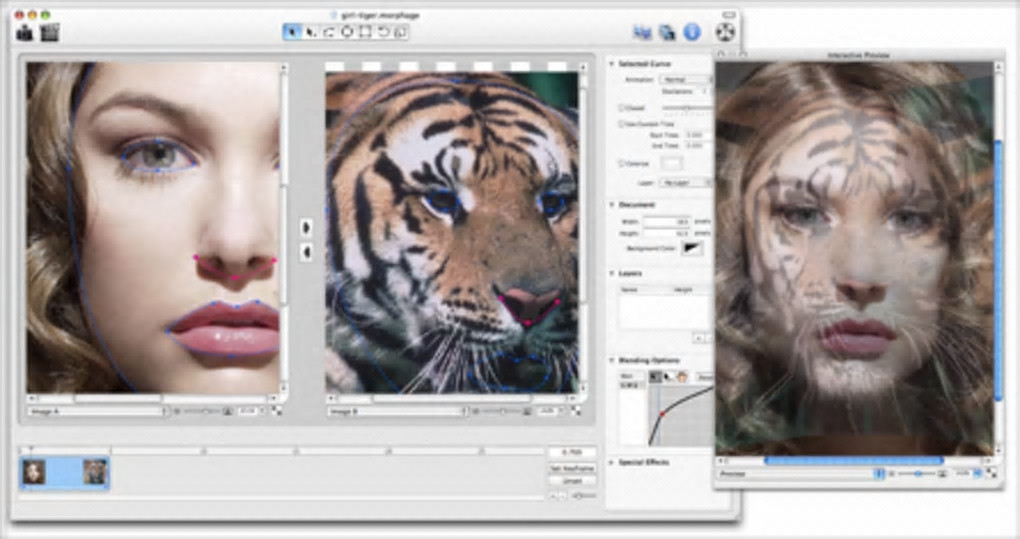Click the round render icon at far right
This screenshot has width=1020, height=539.
[725, 32]
